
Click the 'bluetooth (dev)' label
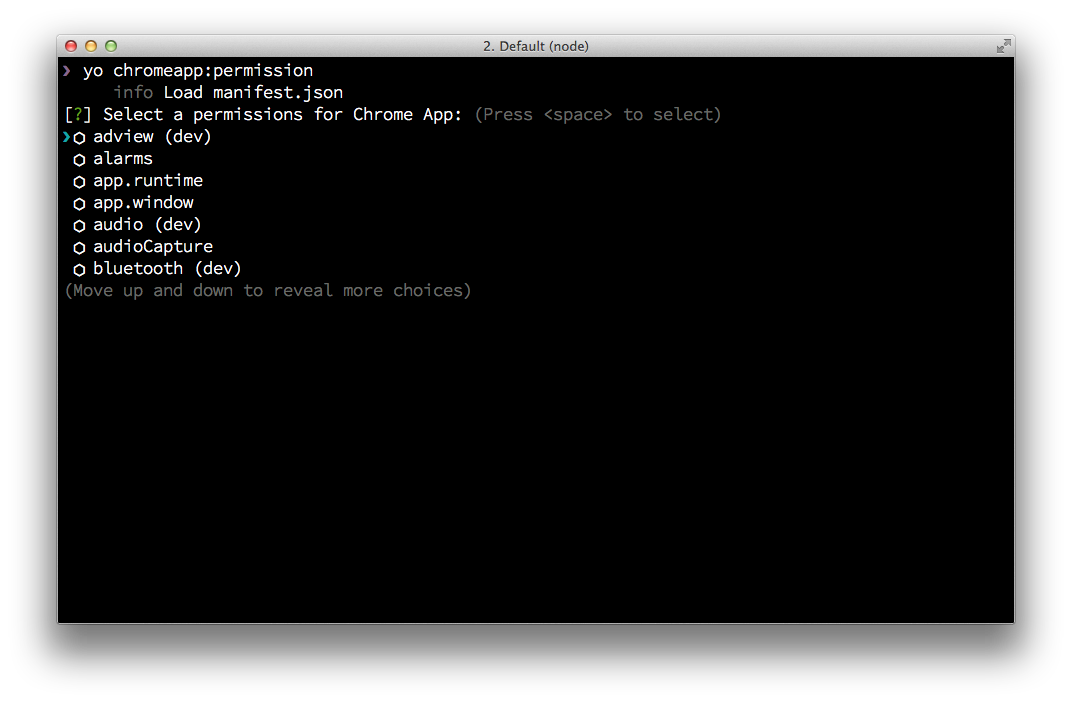click(167, 268)
